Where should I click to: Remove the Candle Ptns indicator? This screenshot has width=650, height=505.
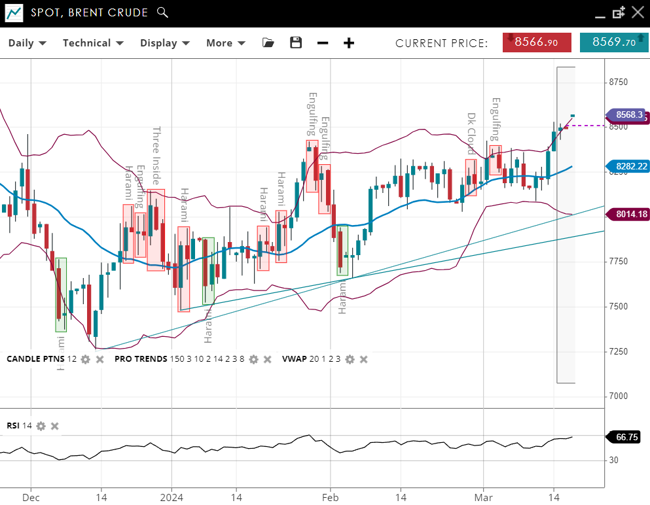(99, 359)
